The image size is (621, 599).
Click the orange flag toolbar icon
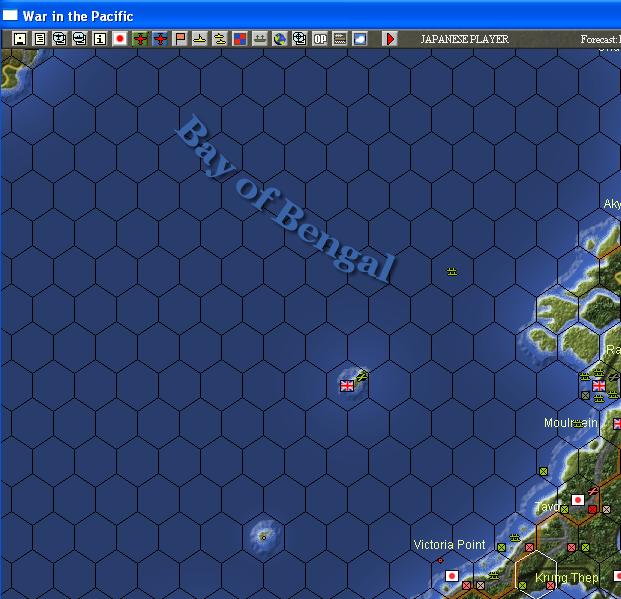(180, 39)
